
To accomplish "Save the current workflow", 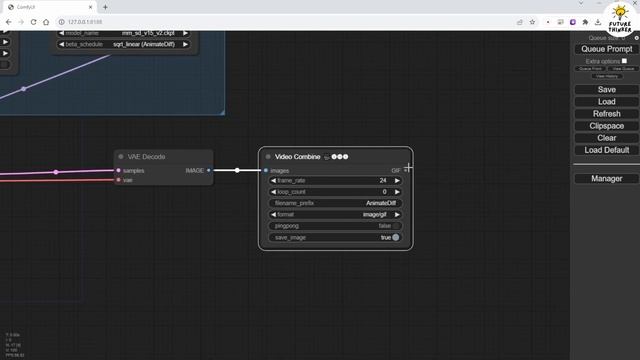I will pyautogui.click(x=606, y=89).
